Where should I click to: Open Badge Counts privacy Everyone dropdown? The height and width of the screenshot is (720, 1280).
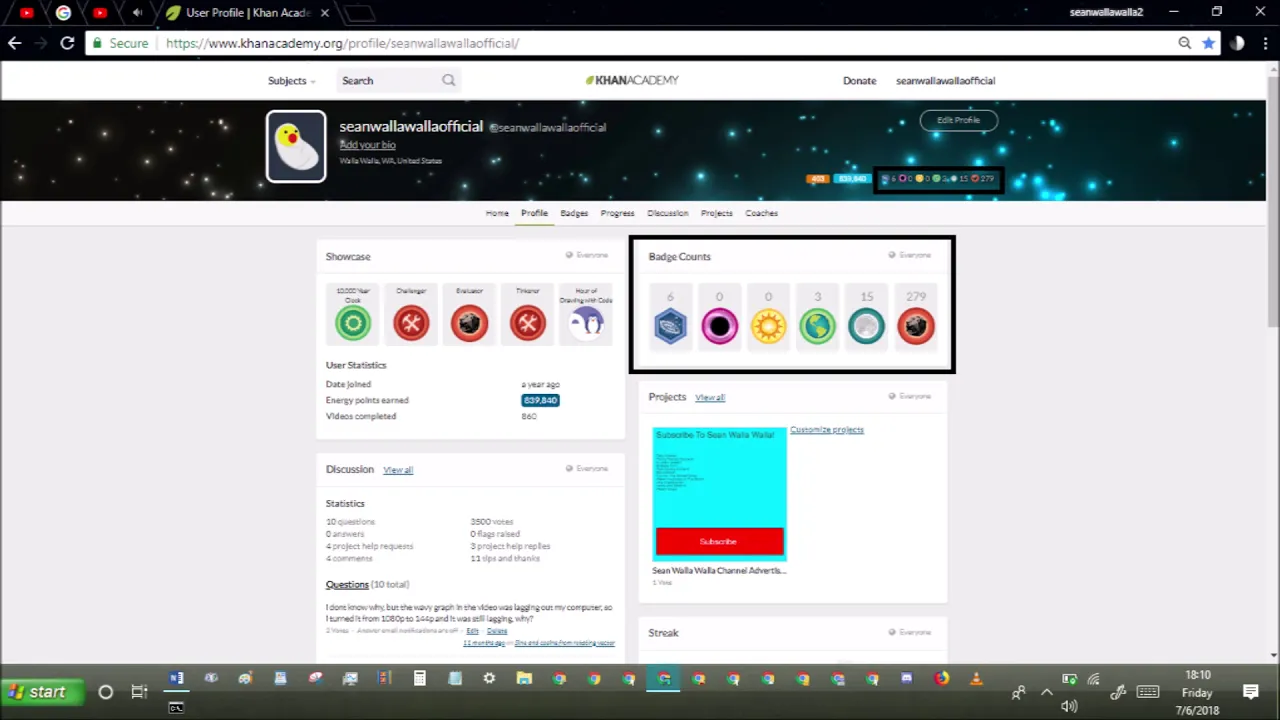click(x=910, y=256)
